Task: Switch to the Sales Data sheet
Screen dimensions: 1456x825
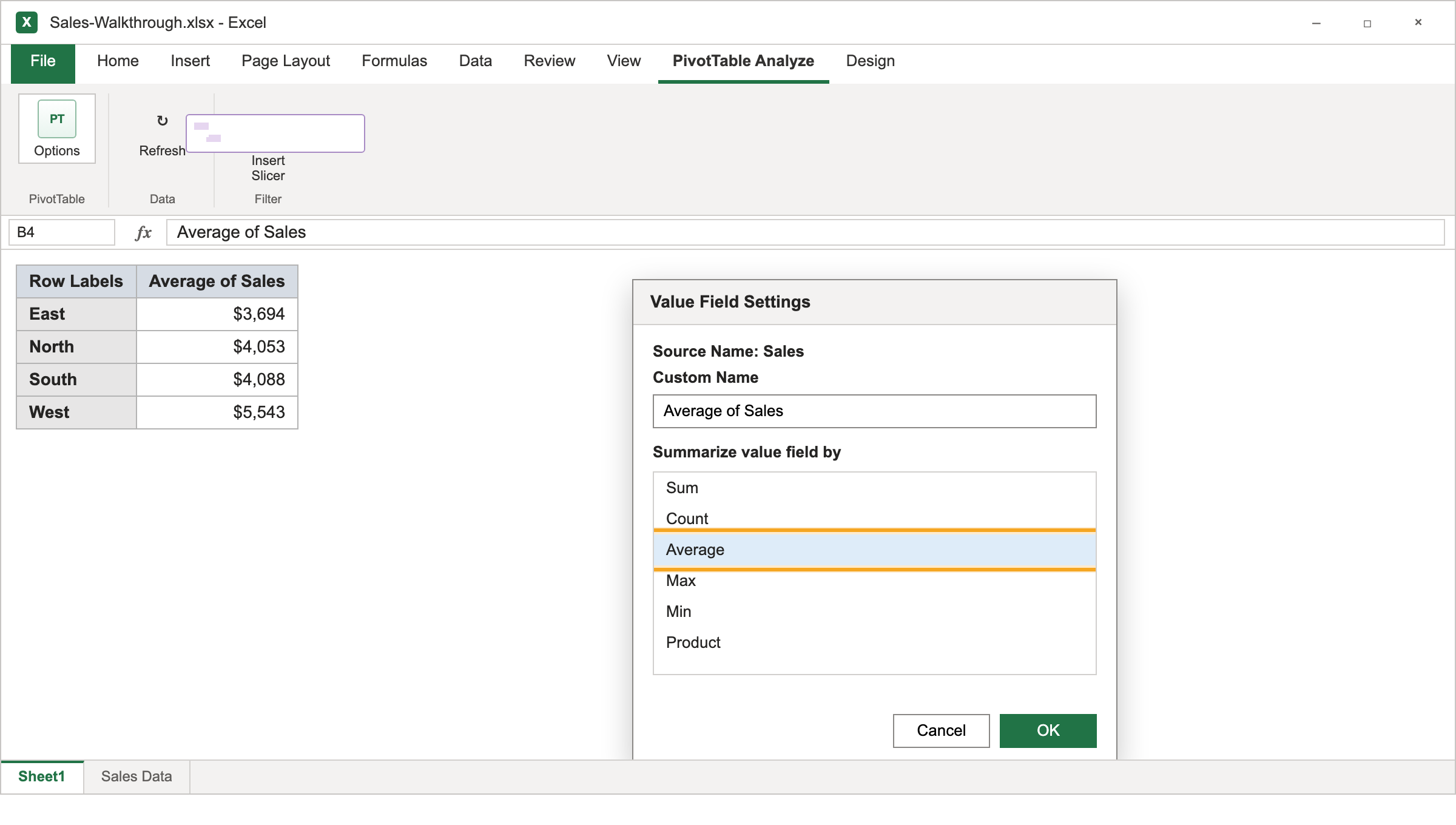Action: coord(136,776)
